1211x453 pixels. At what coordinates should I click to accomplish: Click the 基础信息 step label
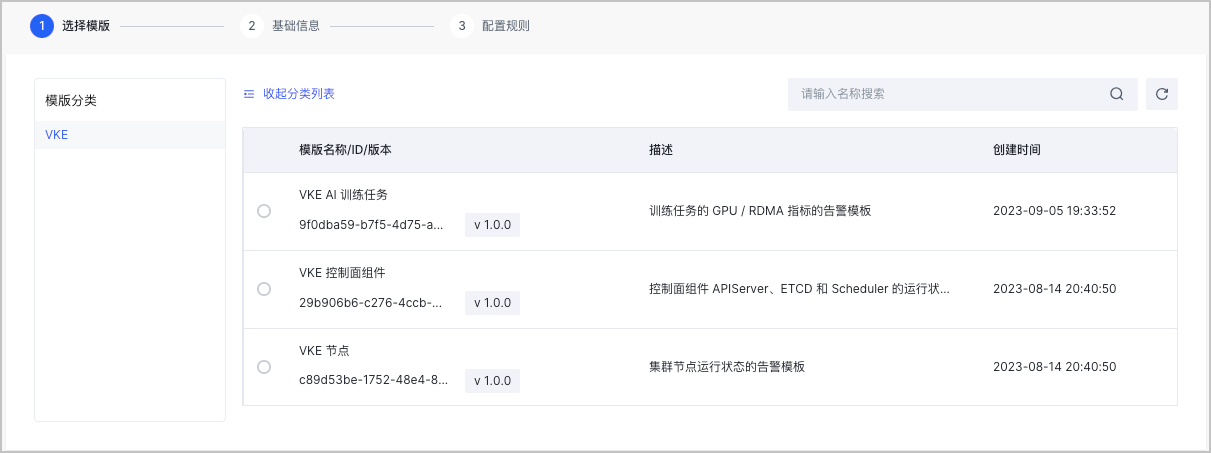tap(296, 26)
